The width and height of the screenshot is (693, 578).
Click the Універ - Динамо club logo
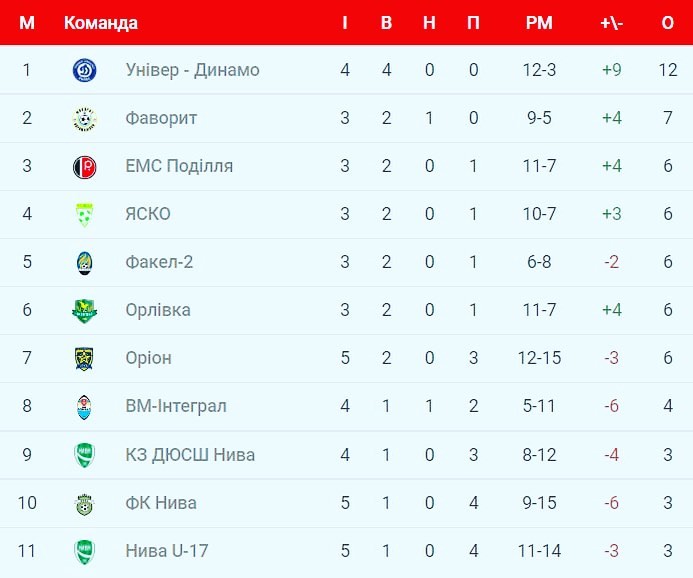coord(84,70)
